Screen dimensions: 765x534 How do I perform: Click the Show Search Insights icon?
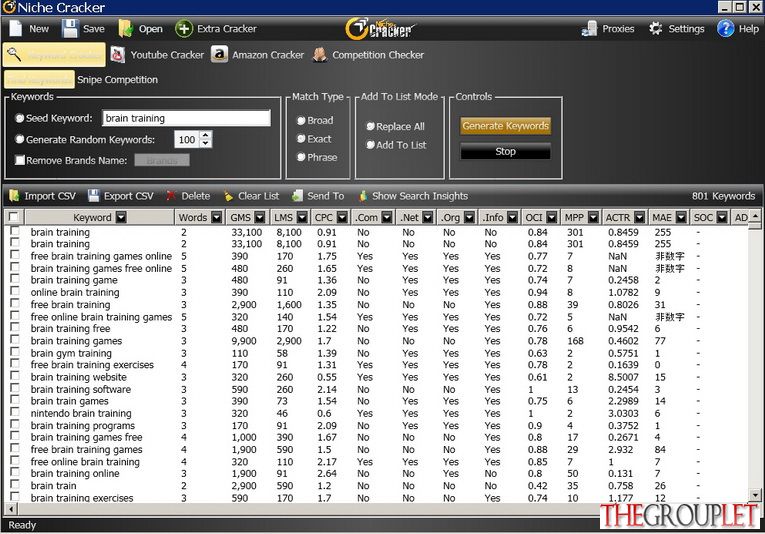pyautogui.click(x=363, y=196)
